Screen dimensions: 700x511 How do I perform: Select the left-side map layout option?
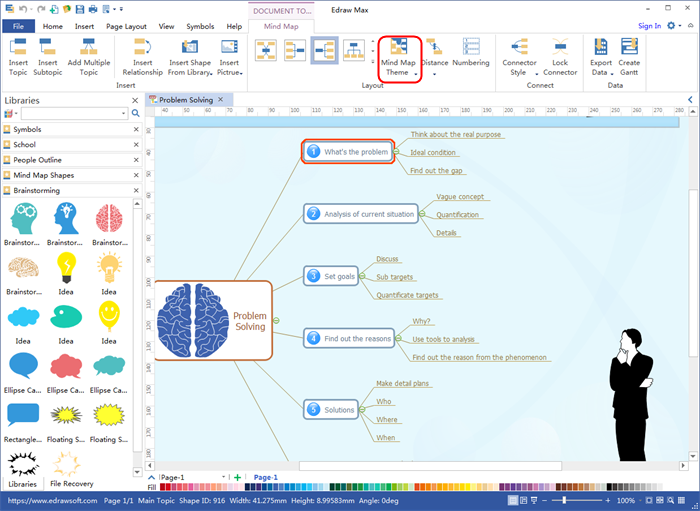295,50
